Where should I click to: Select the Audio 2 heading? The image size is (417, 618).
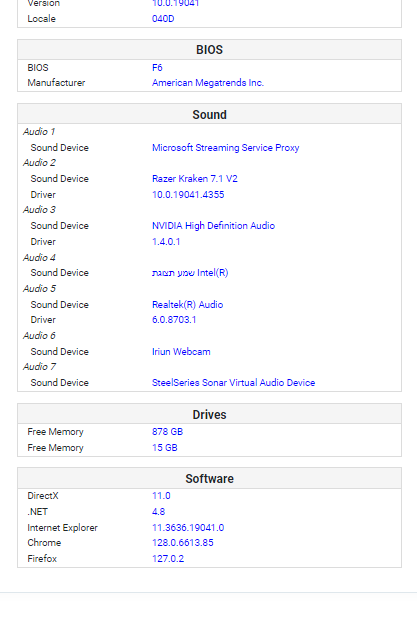point(39,163)
